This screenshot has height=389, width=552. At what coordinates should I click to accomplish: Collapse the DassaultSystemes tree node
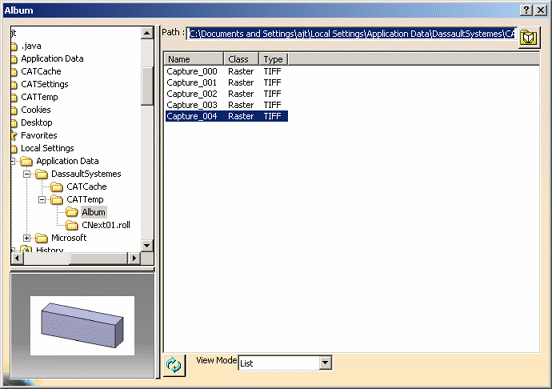27,174
